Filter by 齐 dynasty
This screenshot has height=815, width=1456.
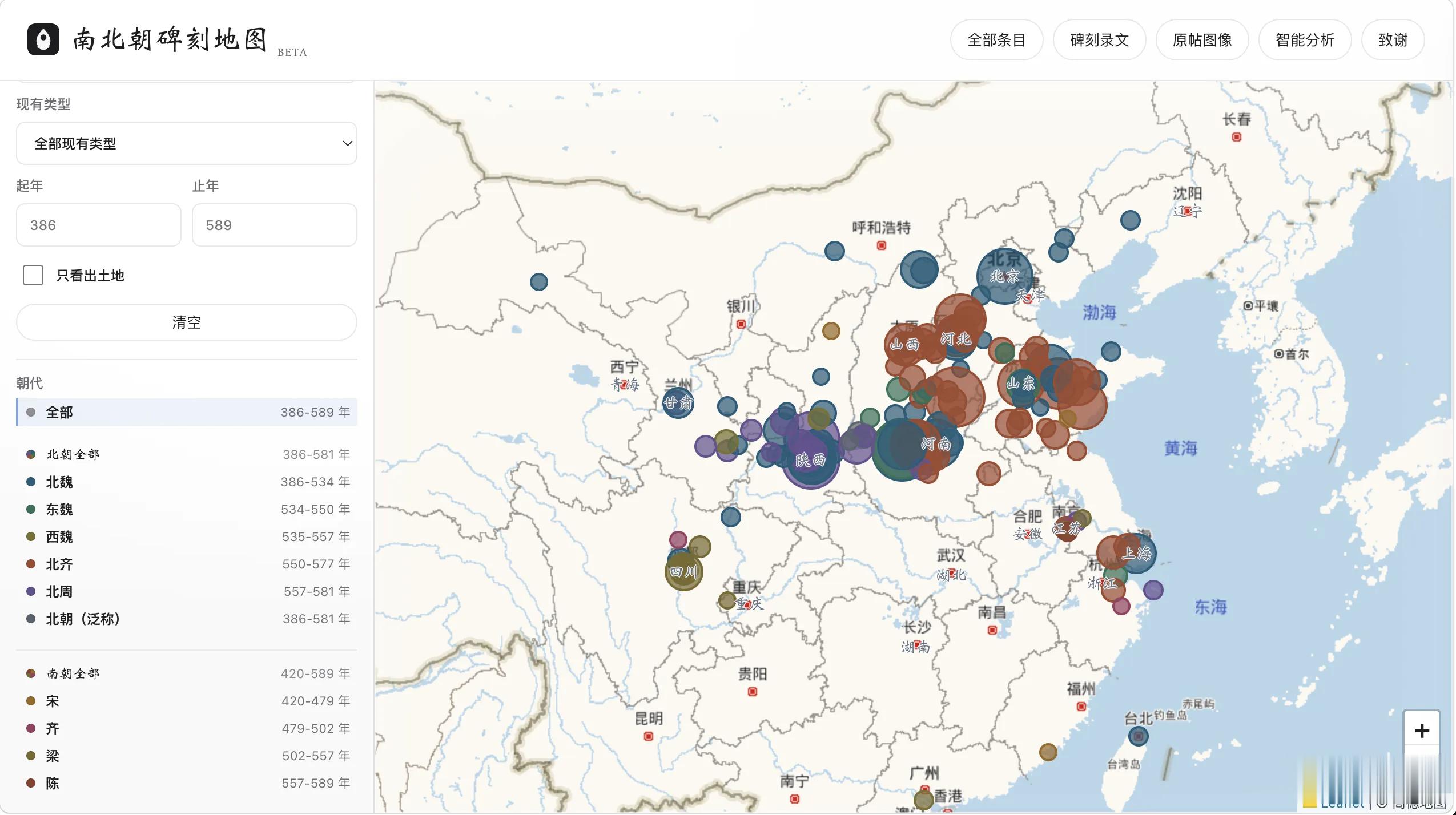pos(187,728)
